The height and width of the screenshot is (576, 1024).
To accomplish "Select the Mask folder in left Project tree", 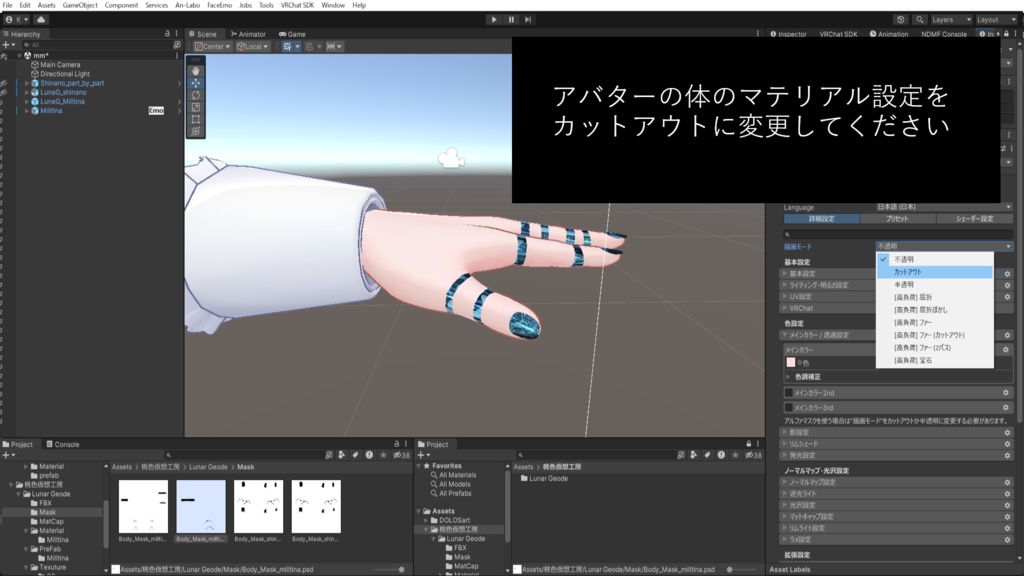I will [48, 513].
